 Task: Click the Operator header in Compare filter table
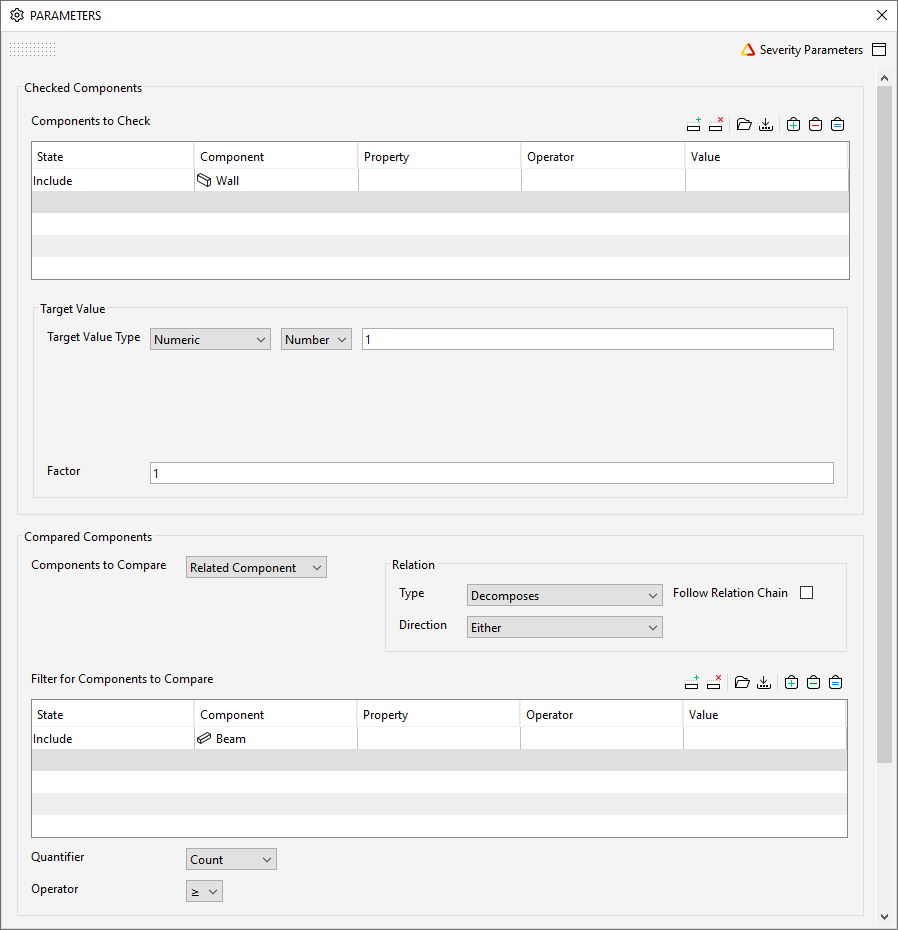pyautogui.click(x=601, y=715)
